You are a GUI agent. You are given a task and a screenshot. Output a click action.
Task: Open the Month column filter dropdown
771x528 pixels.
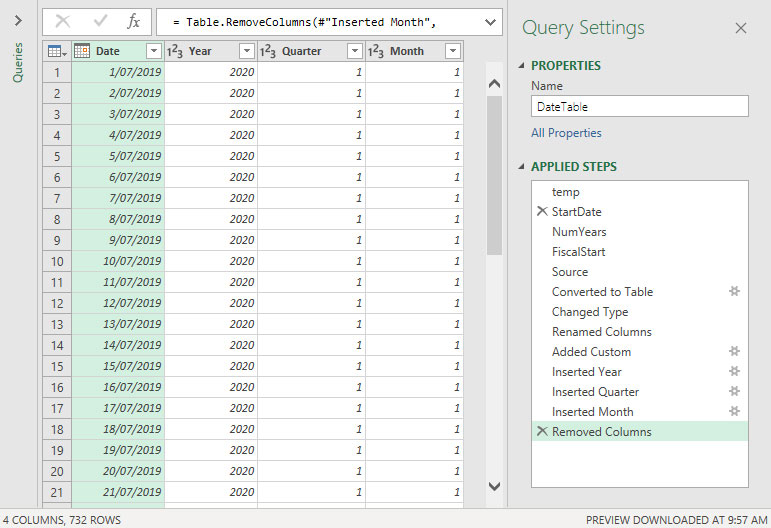point(452,51)
